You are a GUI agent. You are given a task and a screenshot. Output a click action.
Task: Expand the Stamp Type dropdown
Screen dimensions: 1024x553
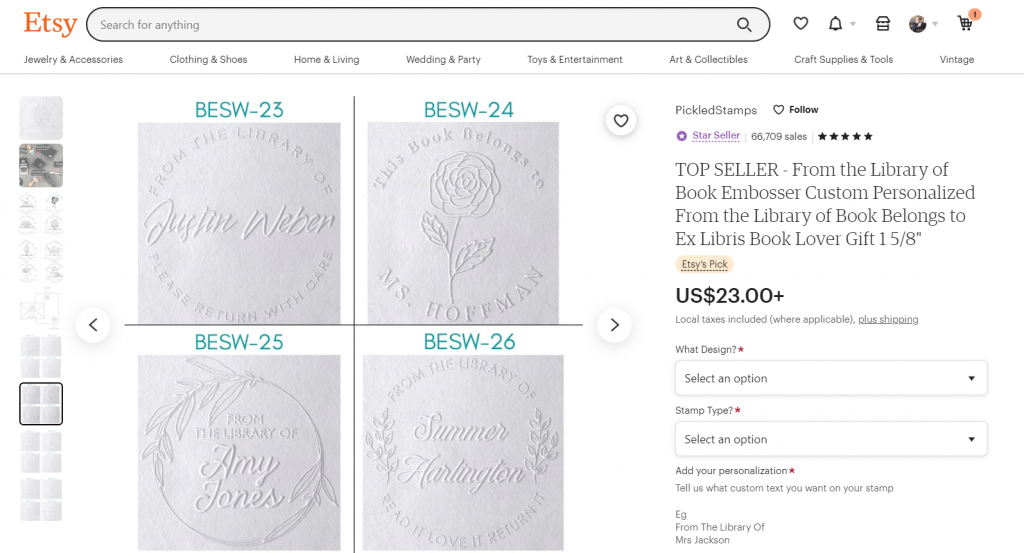[x=831, y=439]
